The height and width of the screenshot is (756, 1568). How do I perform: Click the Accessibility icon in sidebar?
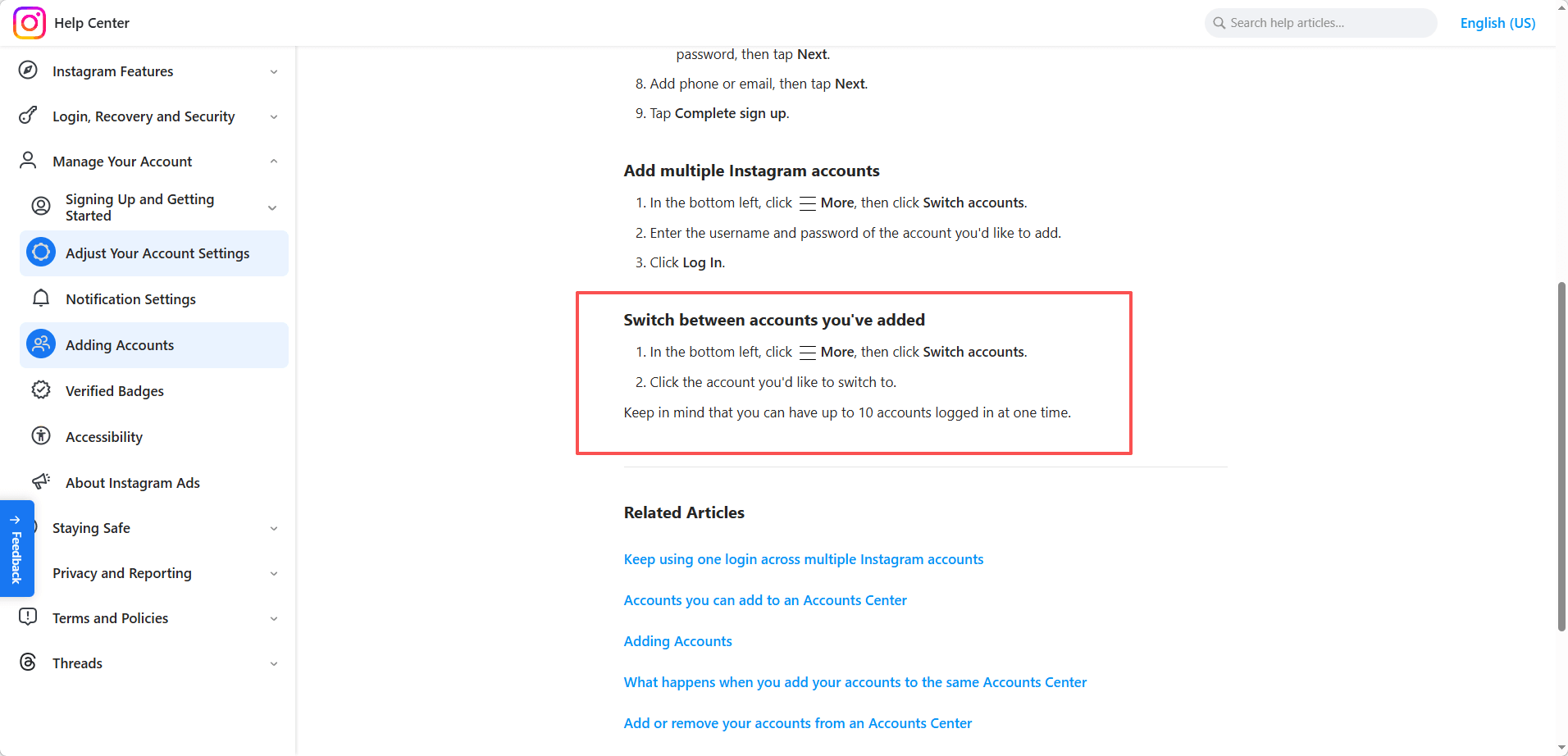point(41,436)
